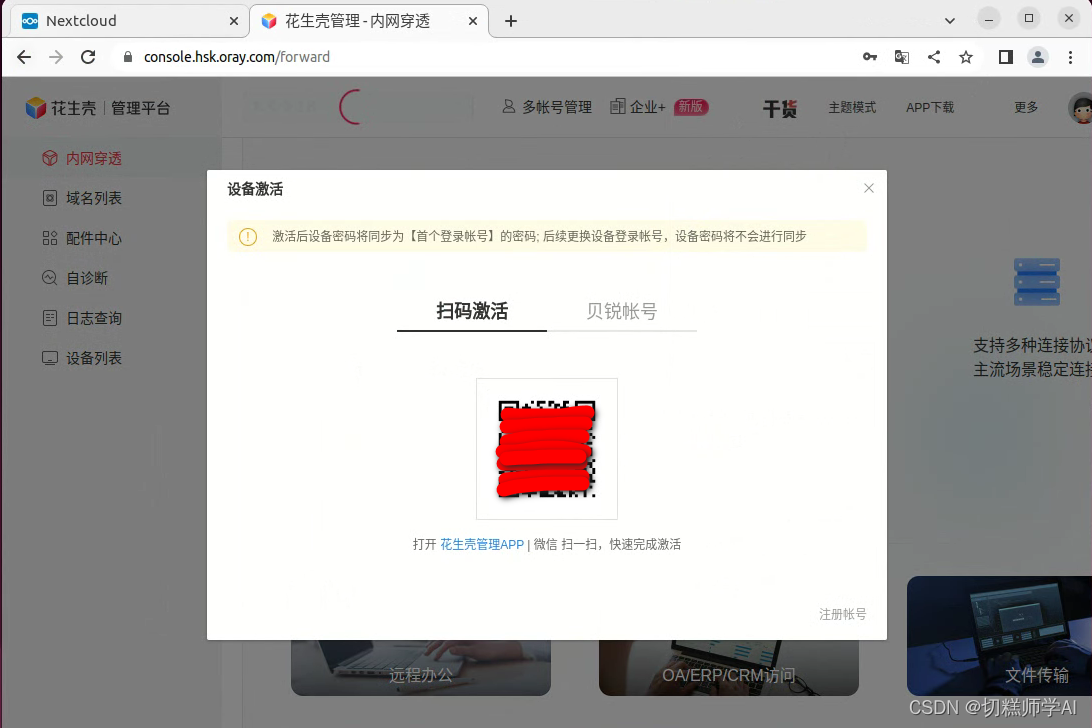Click the site lock icon
The height and width of the screenshot is (728, 1092).
click(127, 57)
